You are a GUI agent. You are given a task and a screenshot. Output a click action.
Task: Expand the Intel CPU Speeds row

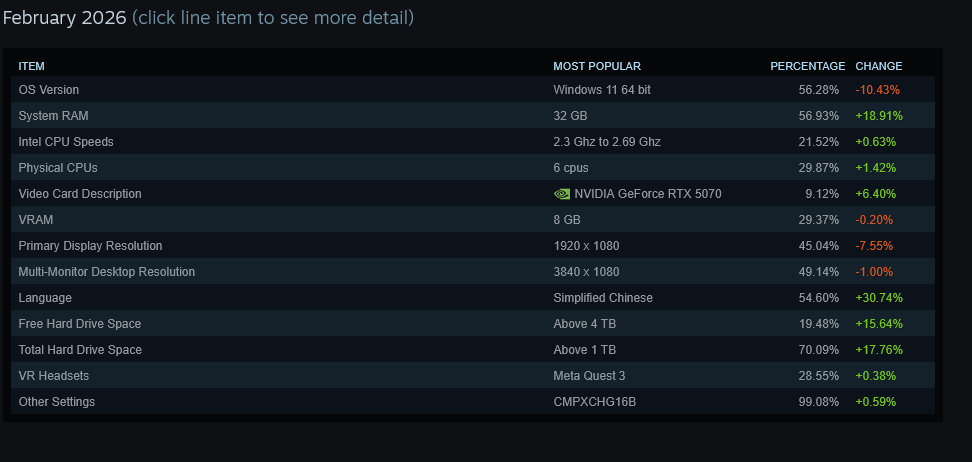tap(66, 142)
